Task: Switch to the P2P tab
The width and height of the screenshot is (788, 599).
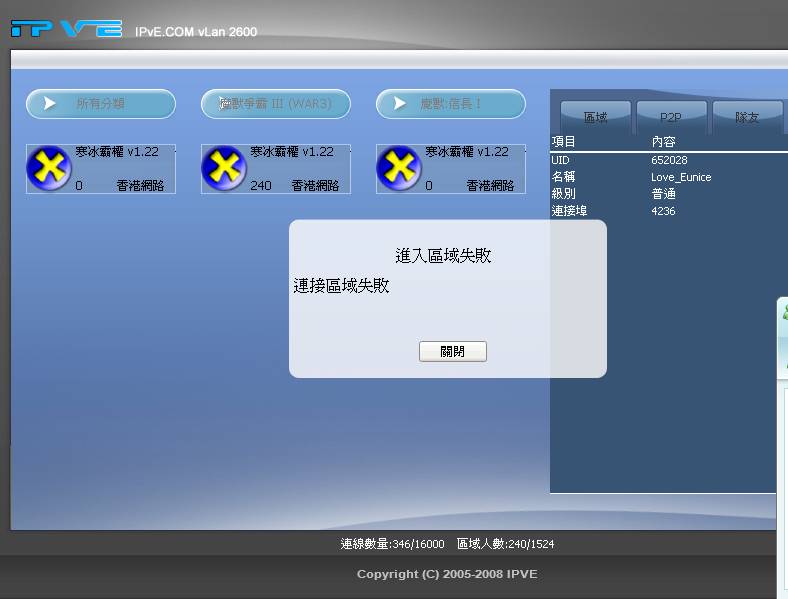Action: 671,117
